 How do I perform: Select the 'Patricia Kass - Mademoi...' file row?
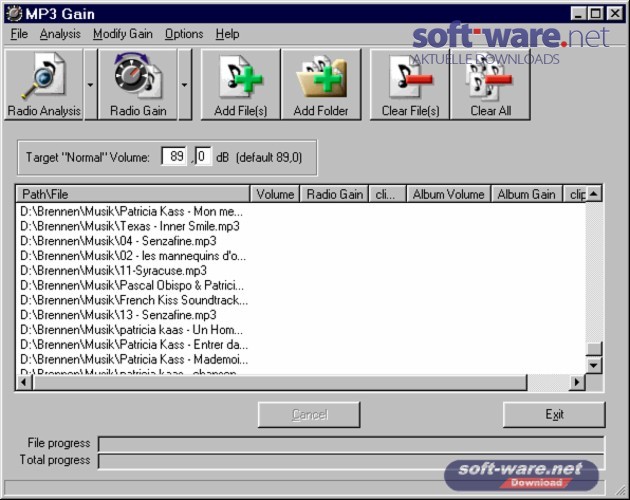pyautogui.click(x=134, y=360)
